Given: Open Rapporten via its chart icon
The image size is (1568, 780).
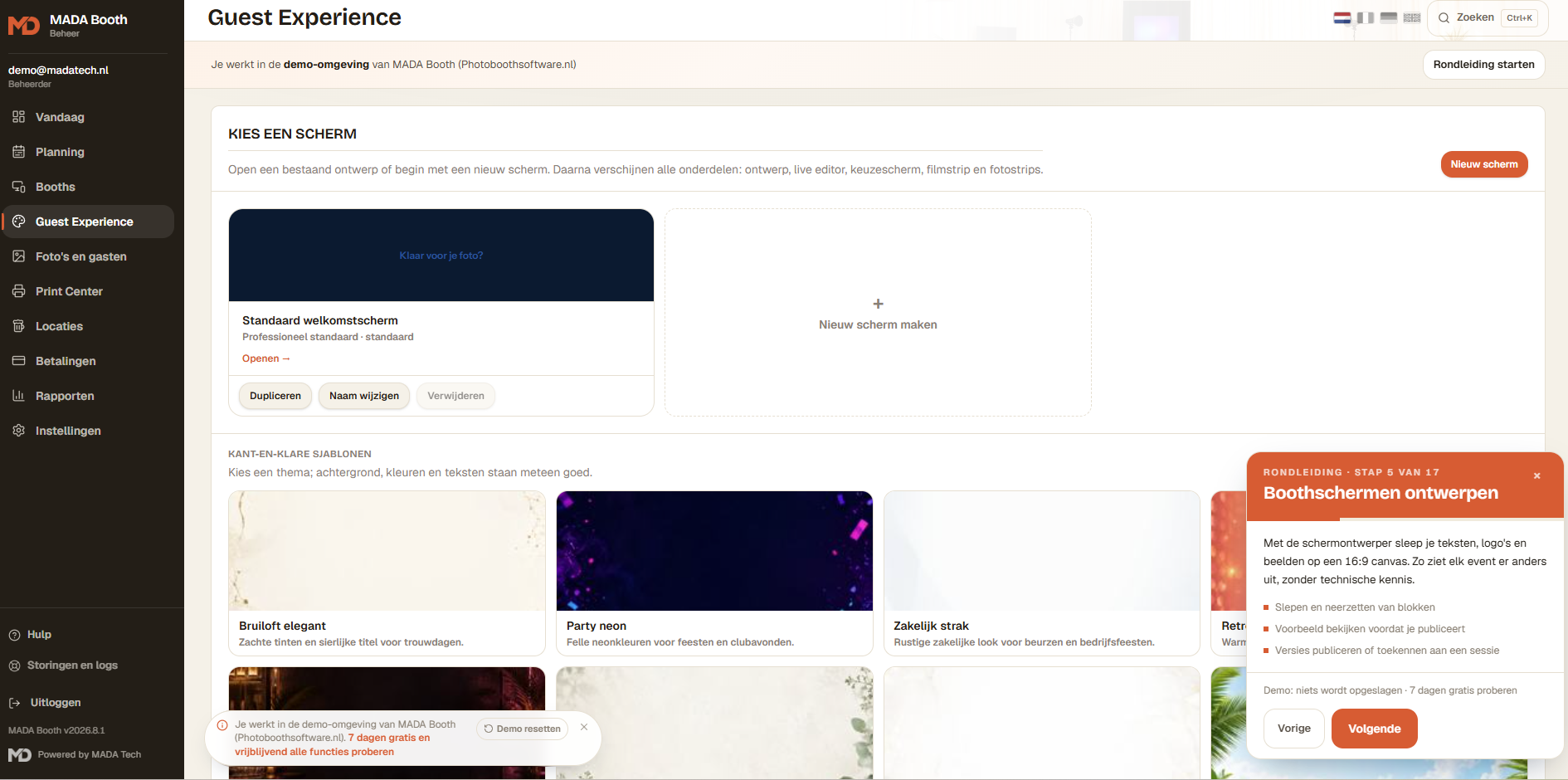Looking at the screenshot, I should point(19,396).
